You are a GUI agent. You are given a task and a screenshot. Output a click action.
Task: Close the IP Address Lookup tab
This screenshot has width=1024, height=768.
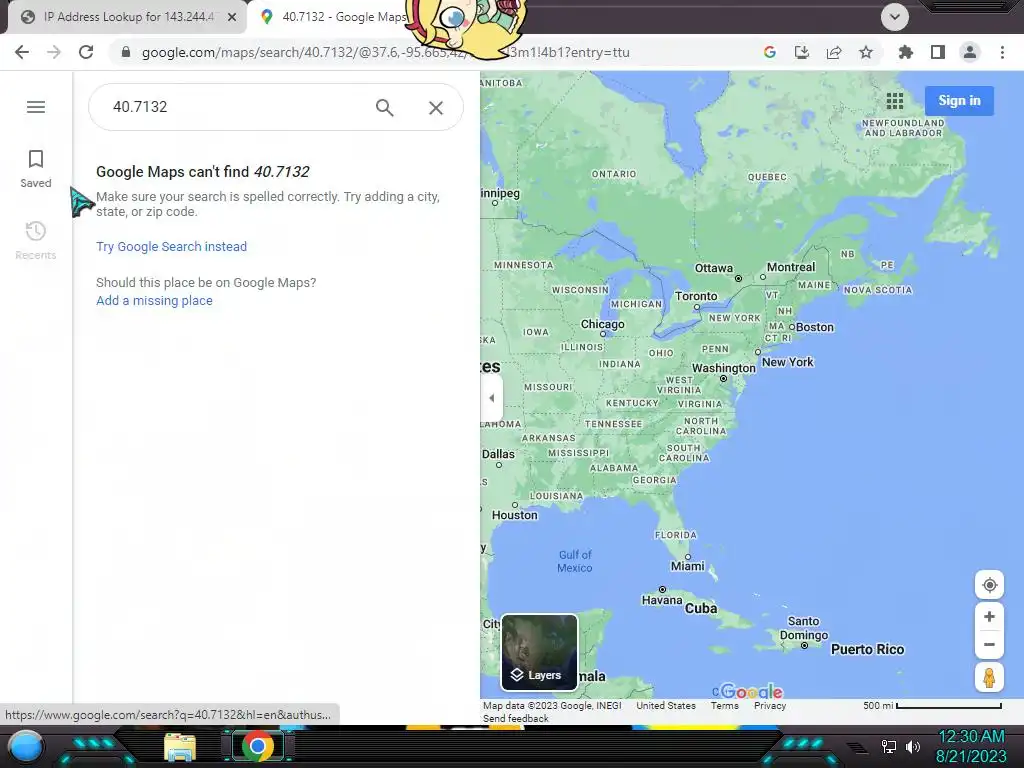point(232,17)
